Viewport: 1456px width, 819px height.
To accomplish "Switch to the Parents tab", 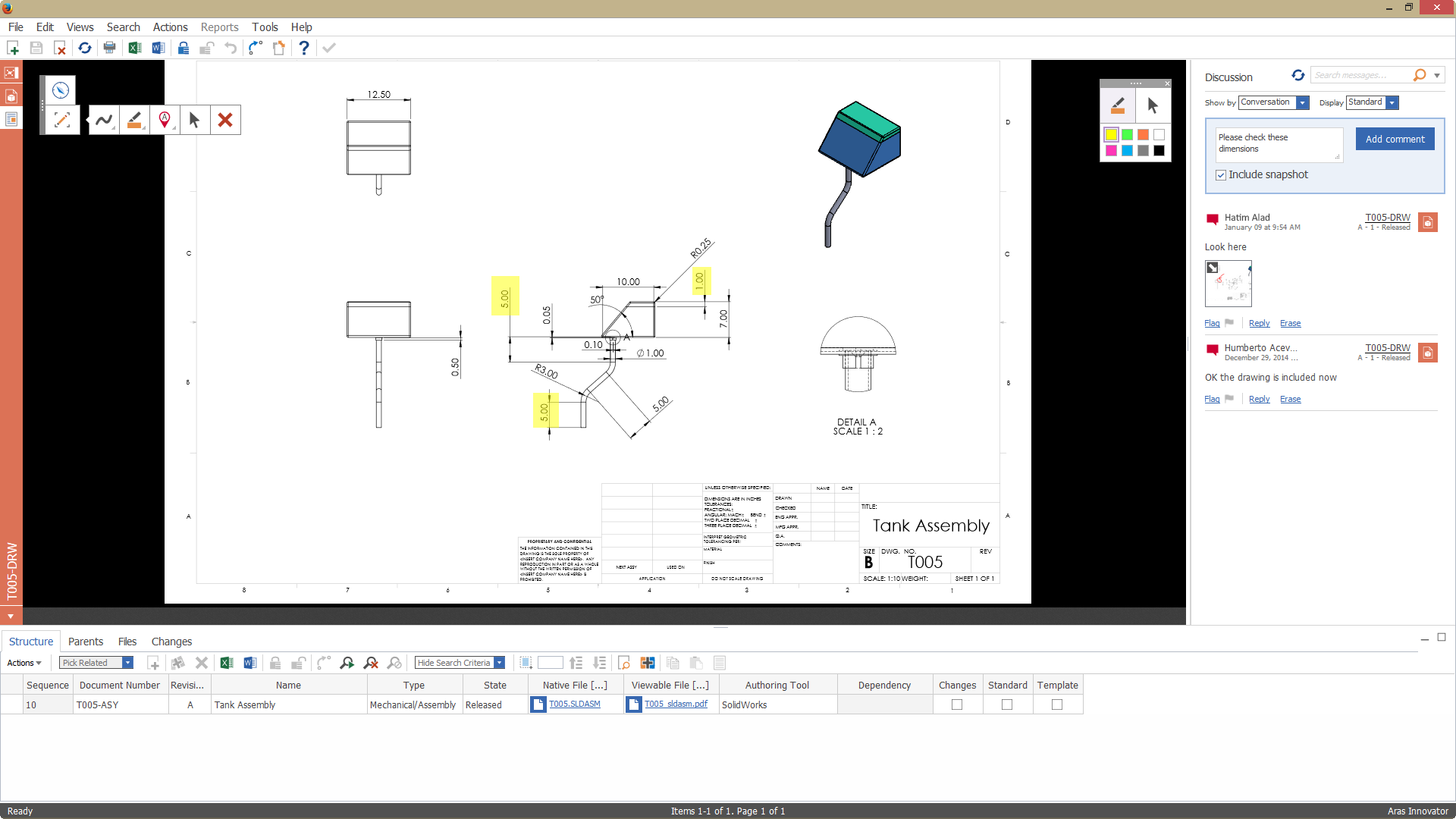I will [85, 642].
